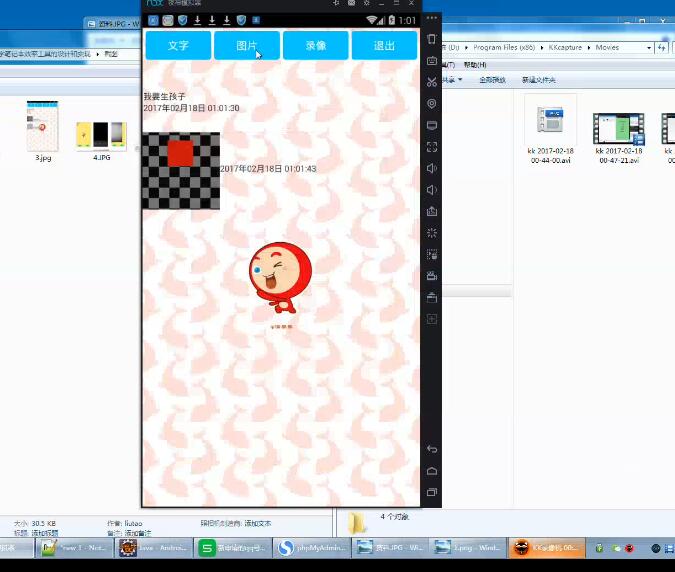Viewport: 675px width, 572px height.
Task: Click the Android back arrow in Nox sidebar
Action: (432, 449)
